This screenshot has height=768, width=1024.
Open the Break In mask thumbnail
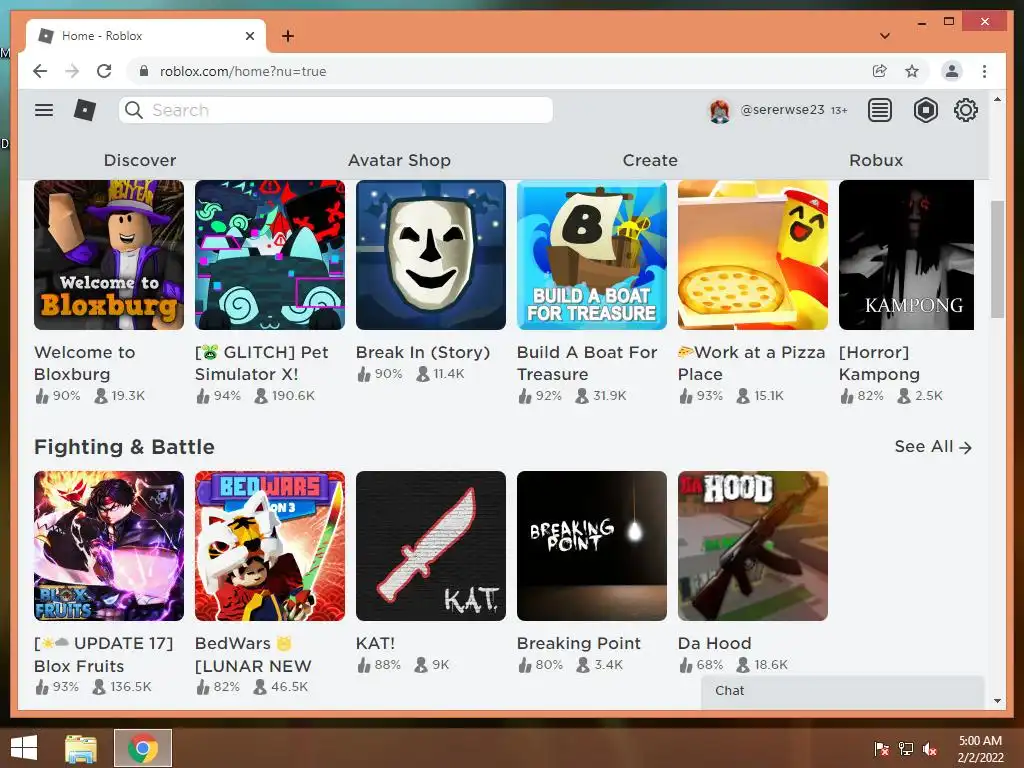click(431, 255)
